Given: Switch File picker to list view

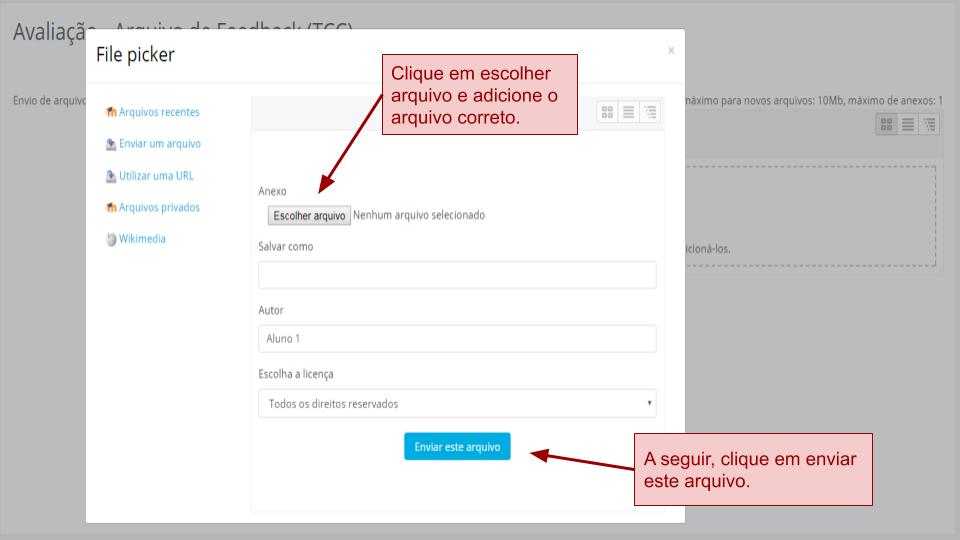Looking at the screenshot, I should tap(629, 112).
